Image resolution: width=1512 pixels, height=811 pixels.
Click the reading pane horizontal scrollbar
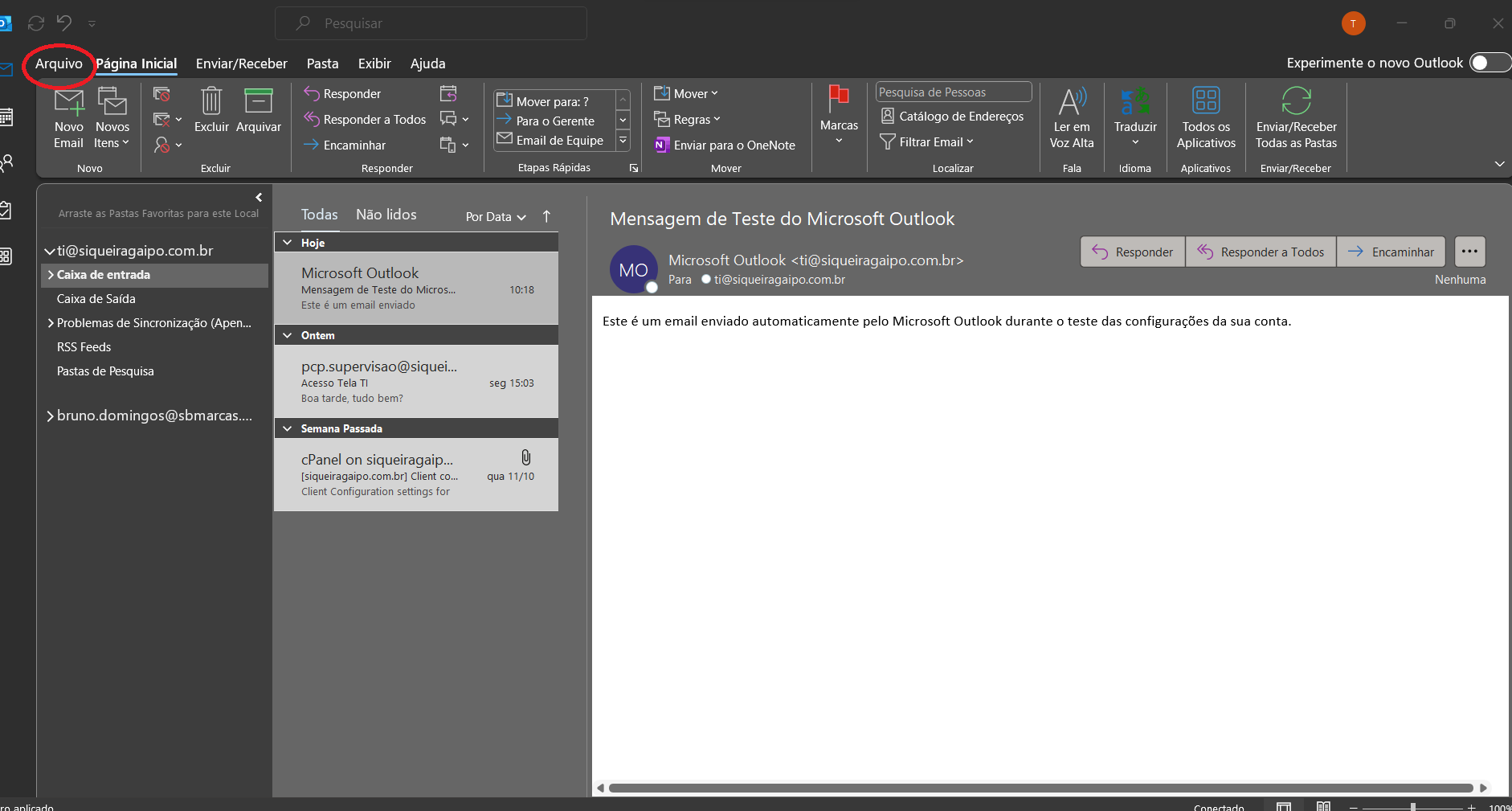pos(1041,788)
